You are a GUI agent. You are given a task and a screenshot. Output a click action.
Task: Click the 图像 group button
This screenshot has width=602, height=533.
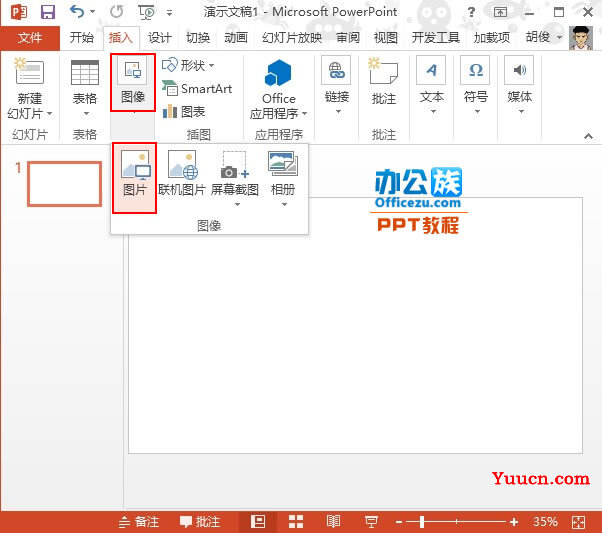pyautogui.click(x=133, y=83)
